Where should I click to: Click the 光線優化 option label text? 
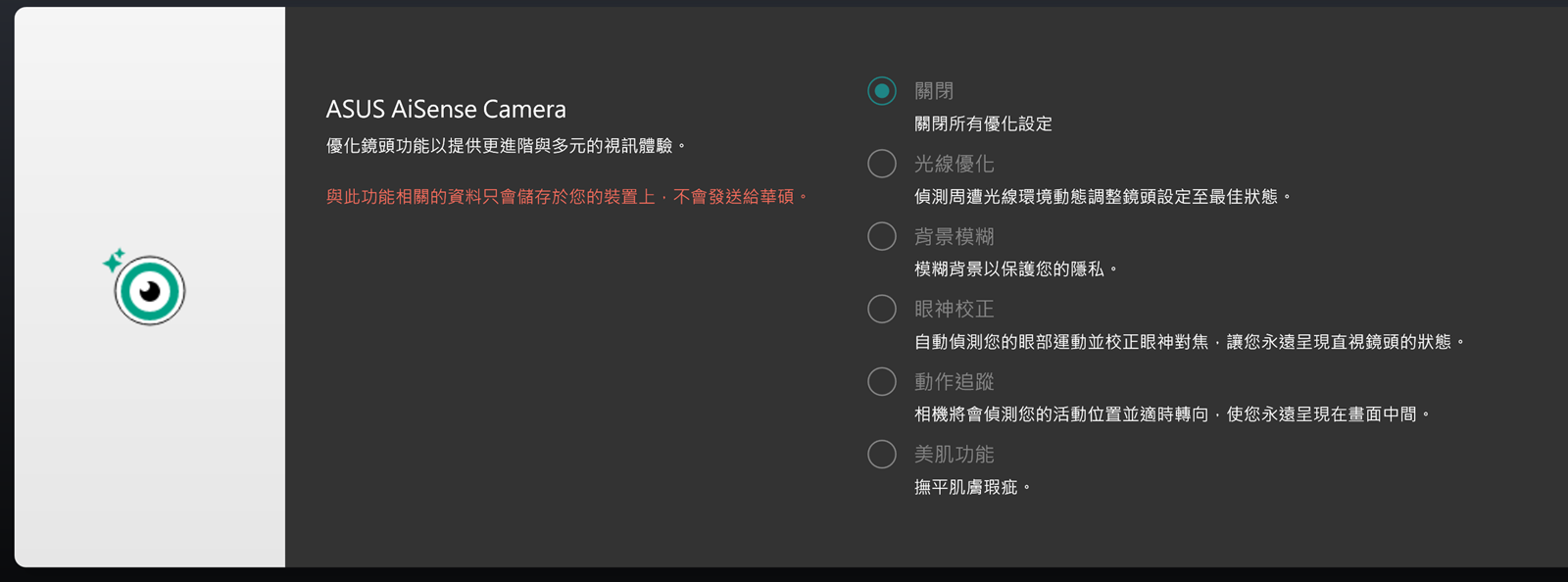pos(954,164)
